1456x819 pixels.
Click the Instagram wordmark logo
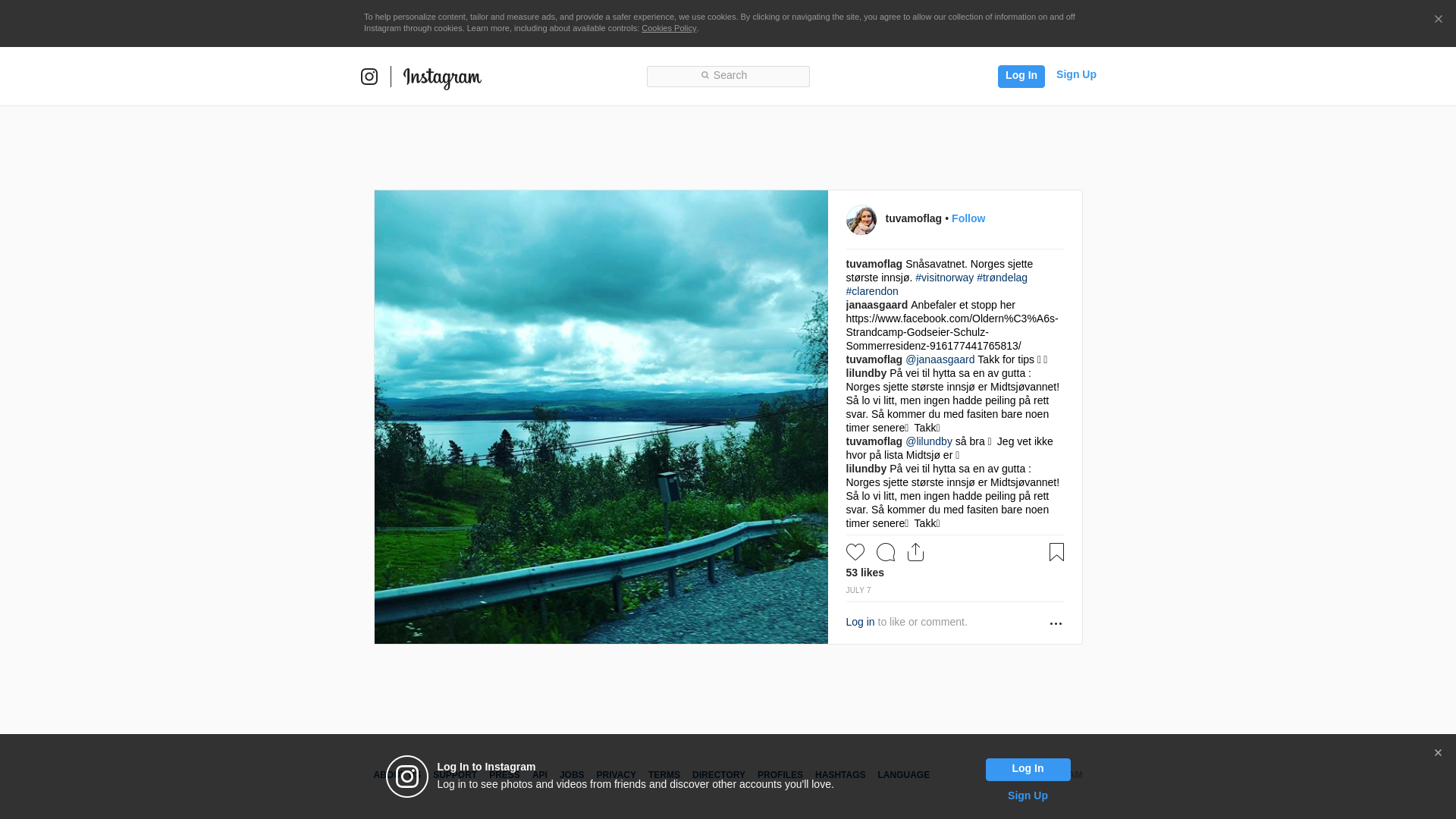click(442, 77)
